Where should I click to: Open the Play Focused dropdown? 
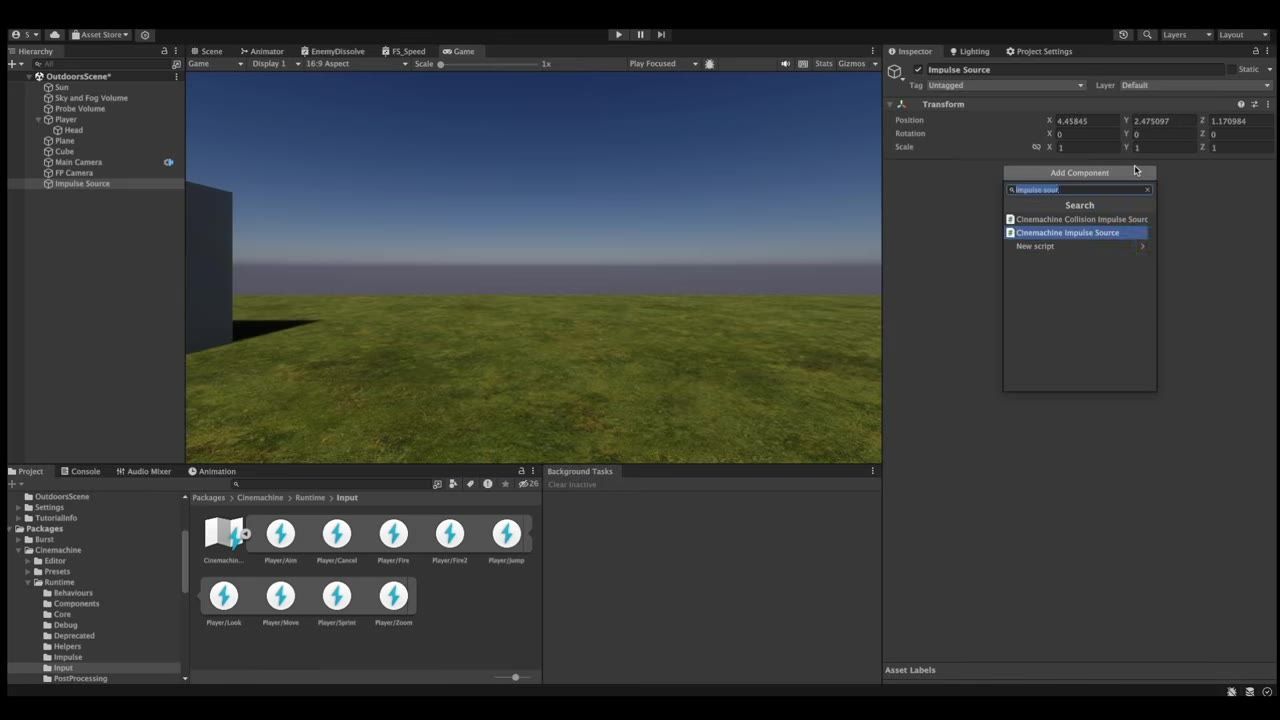pyautogui.click(x=663, y=63)
